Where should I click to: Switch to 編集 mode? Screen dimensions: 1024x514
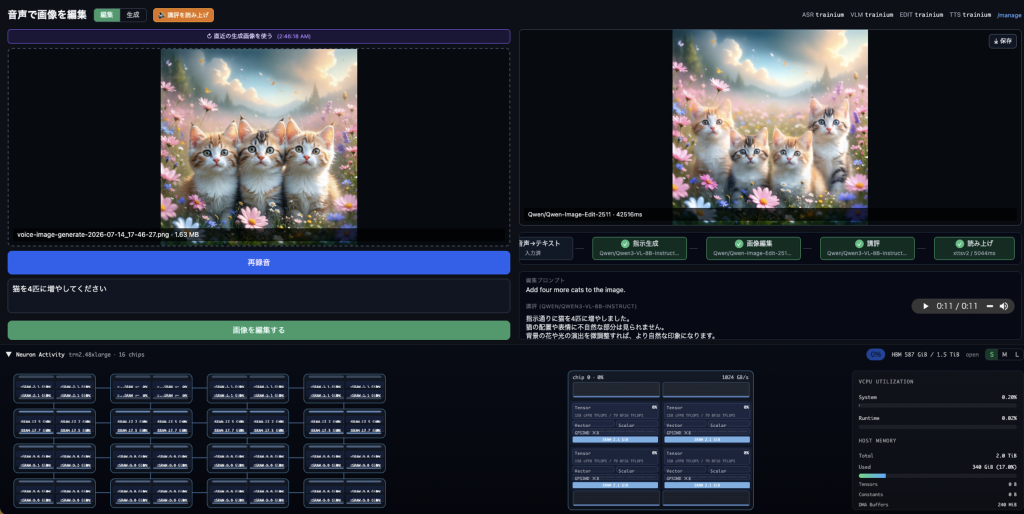[107, 14]
